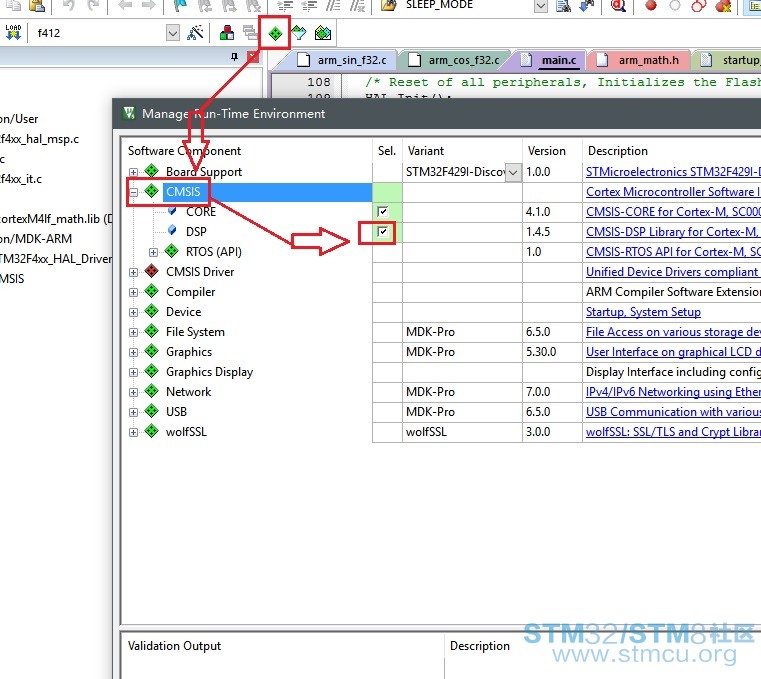Open the f412 target selection dropdown
This screenshot has height=679, width=761.
tap(173, 33)
